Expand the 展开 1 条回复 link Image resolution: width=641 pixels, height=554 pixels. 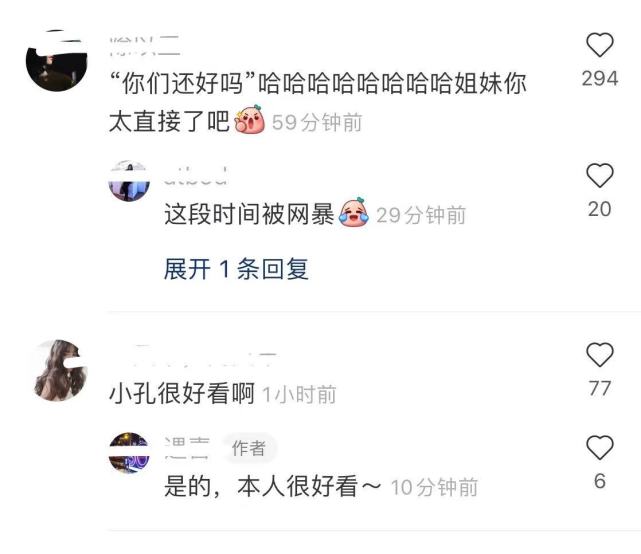236,269
